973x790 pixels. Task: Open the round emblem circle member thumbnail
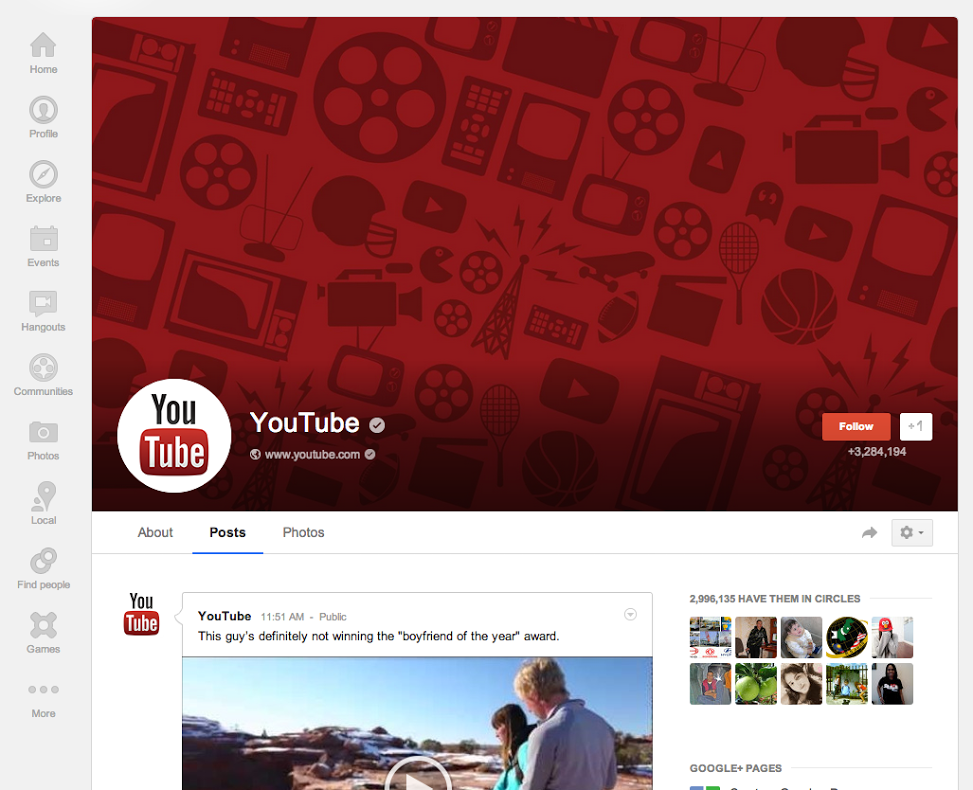tap(847, 637)
